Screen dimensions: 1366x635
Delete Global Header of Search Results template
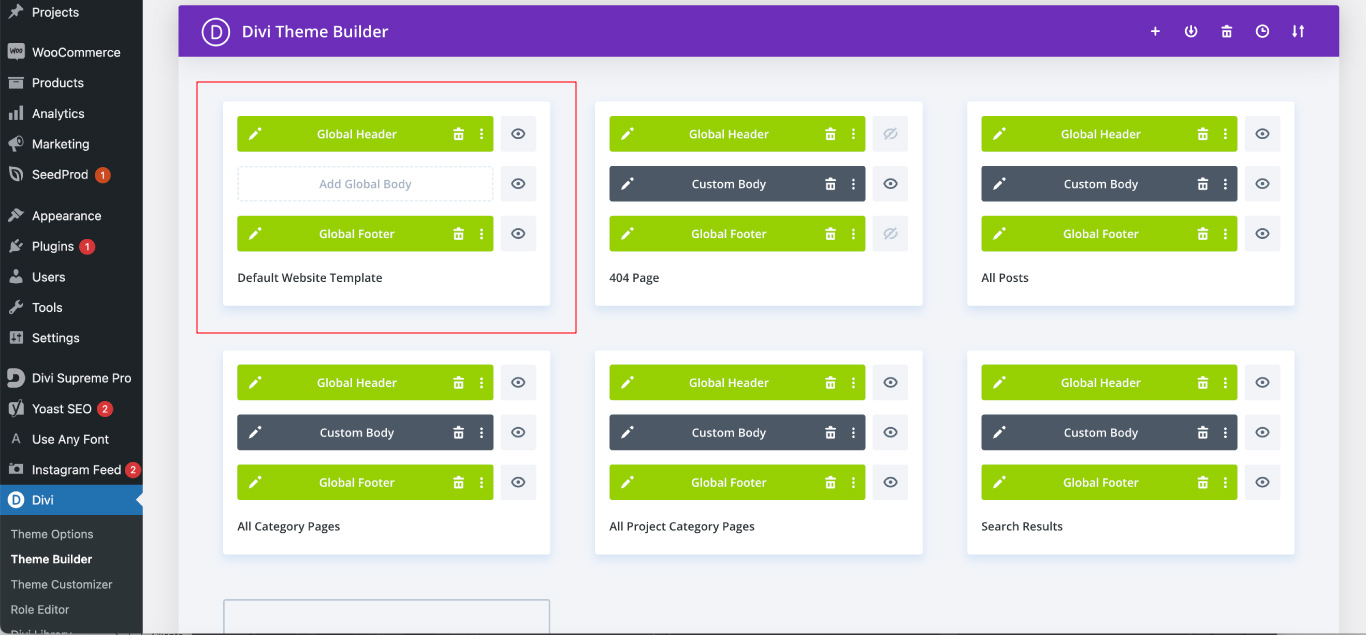1202,383
